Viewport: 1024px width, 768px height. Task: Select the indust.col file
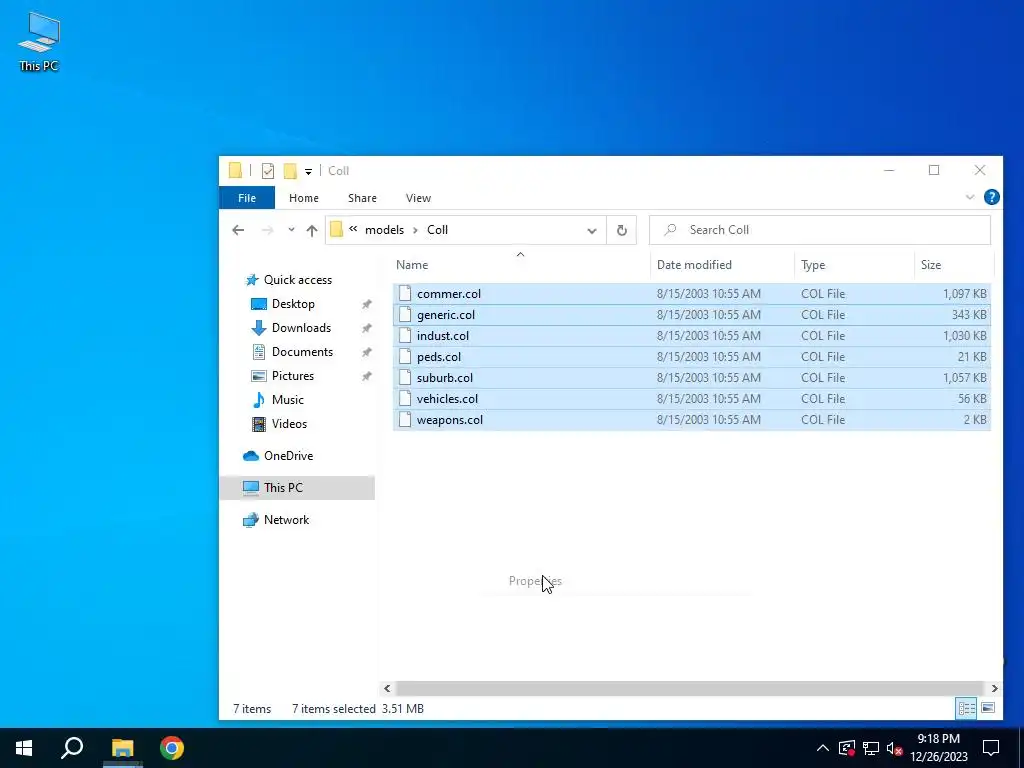click(x=692, y=336)
